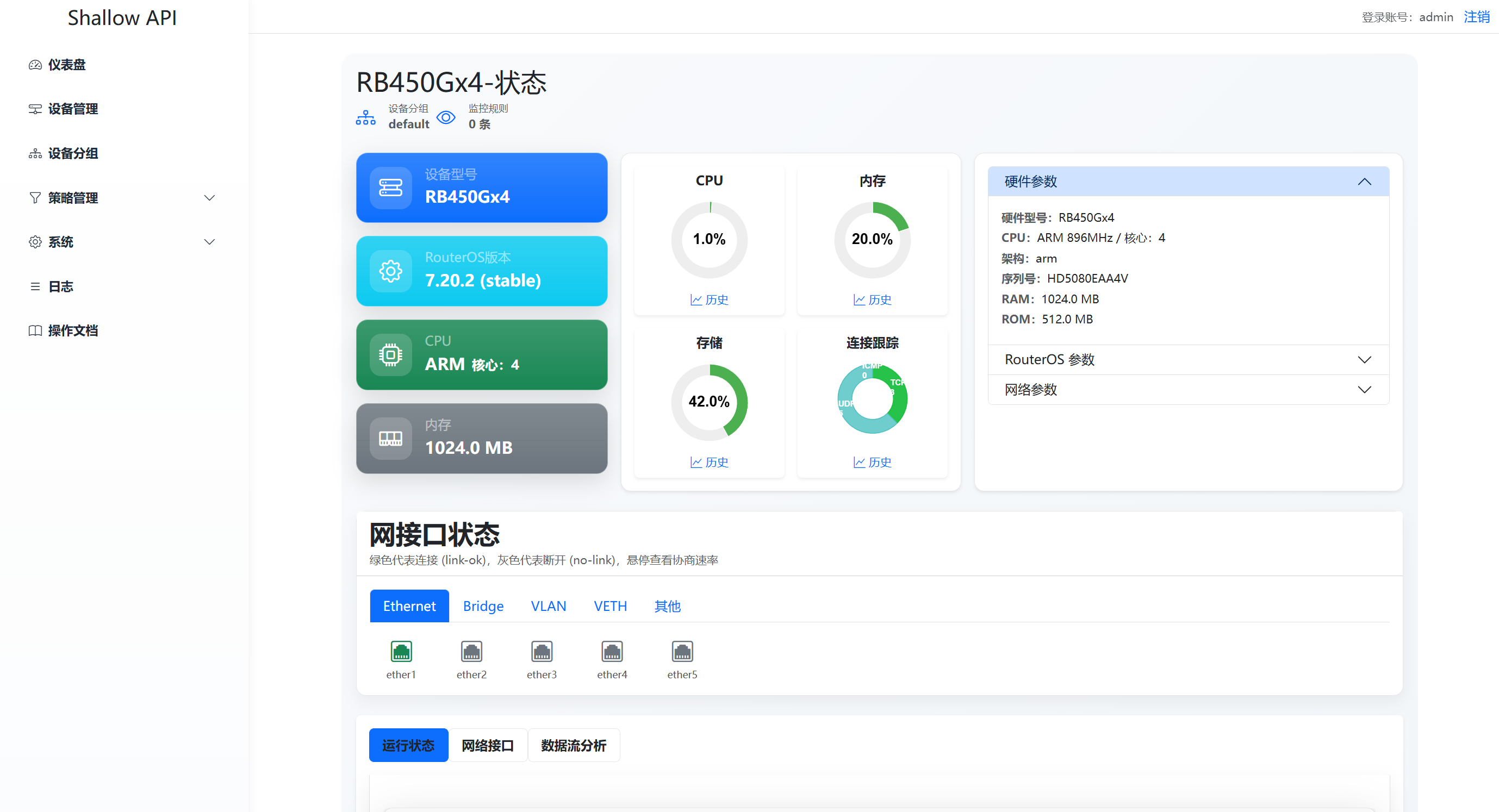
Task: Open 设备管理 in the sidebar
Action: [73, 109]
